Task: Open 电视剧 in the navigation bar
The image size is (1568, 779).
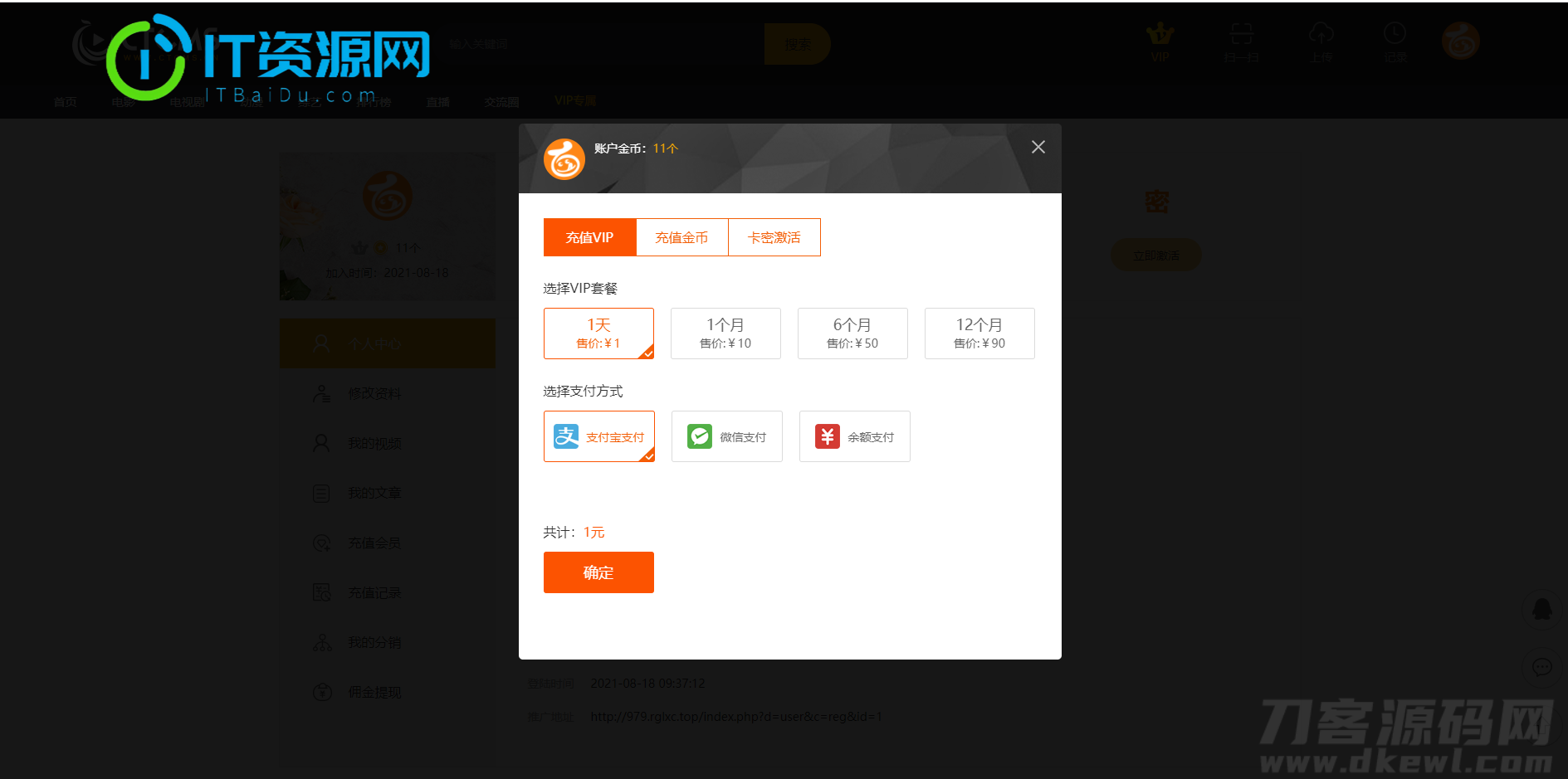Action: pos(187,102)
